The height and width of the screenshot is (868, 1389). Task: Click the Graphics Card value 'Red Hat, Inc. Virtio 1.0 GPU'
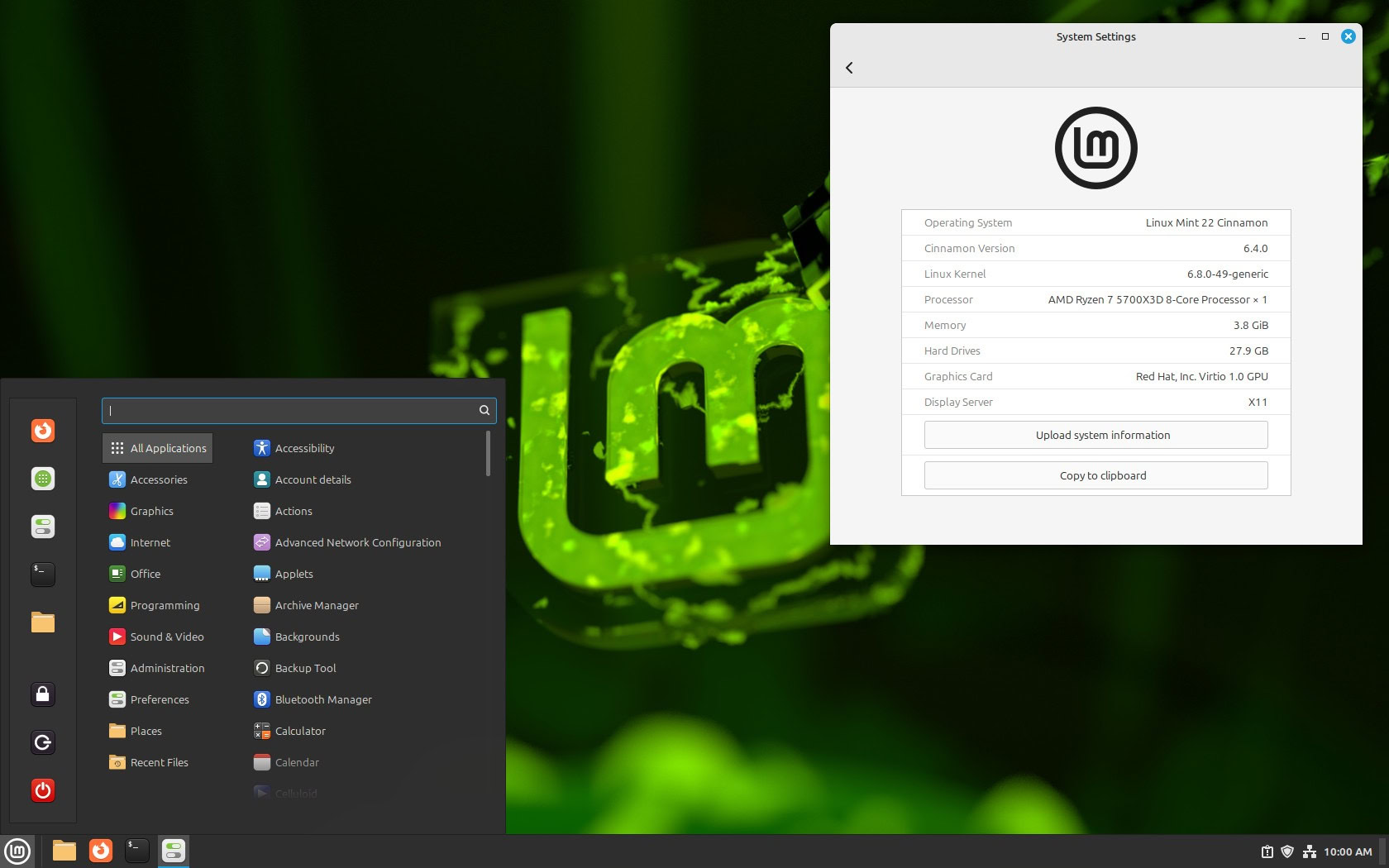[x=1202, y=376]
